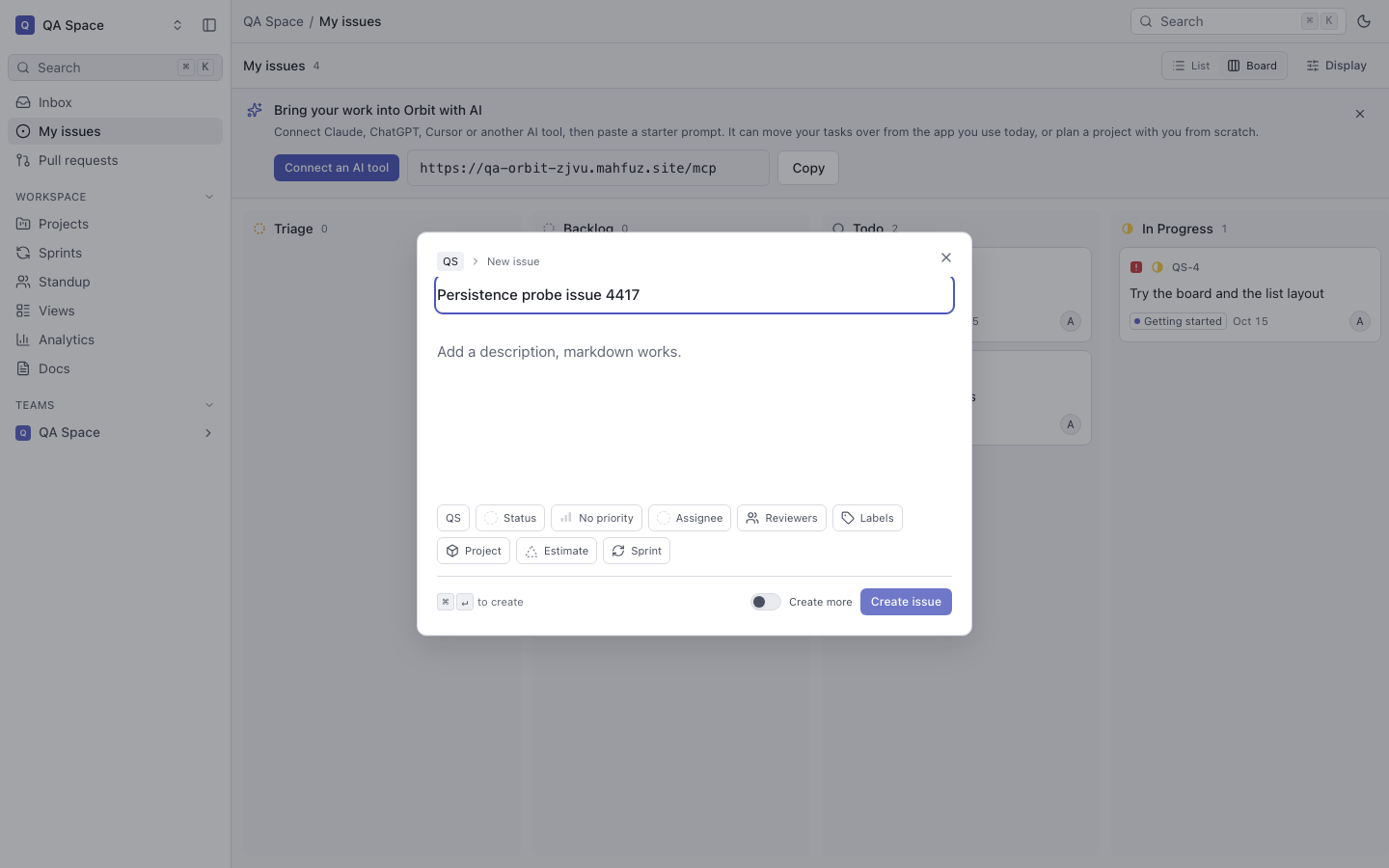Copy the MCP URL
The image size is (1389, 868).
[x=808, y=168]
